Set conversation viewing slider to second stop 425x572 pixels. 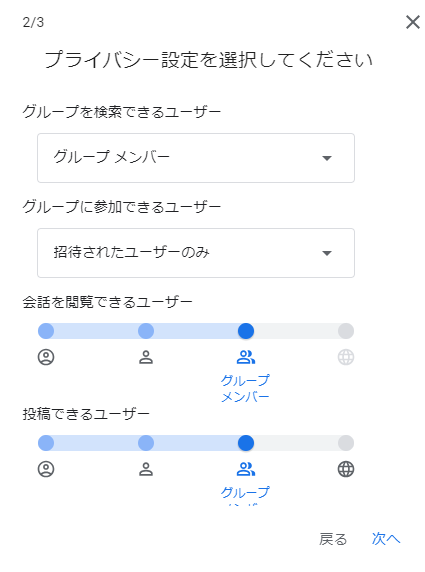pos(146,331)
